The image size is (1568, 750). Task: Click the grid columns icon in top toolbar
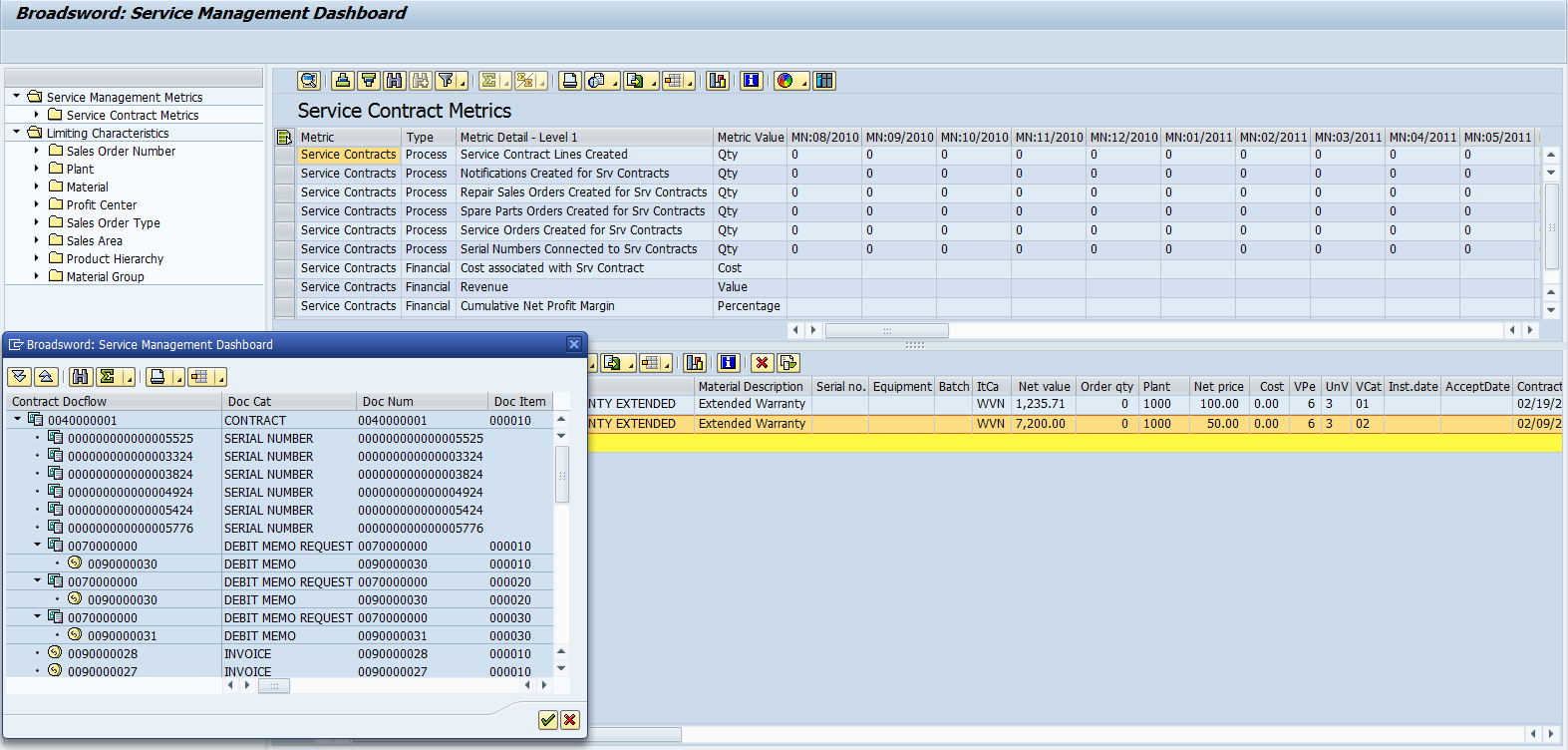[824, 81]
